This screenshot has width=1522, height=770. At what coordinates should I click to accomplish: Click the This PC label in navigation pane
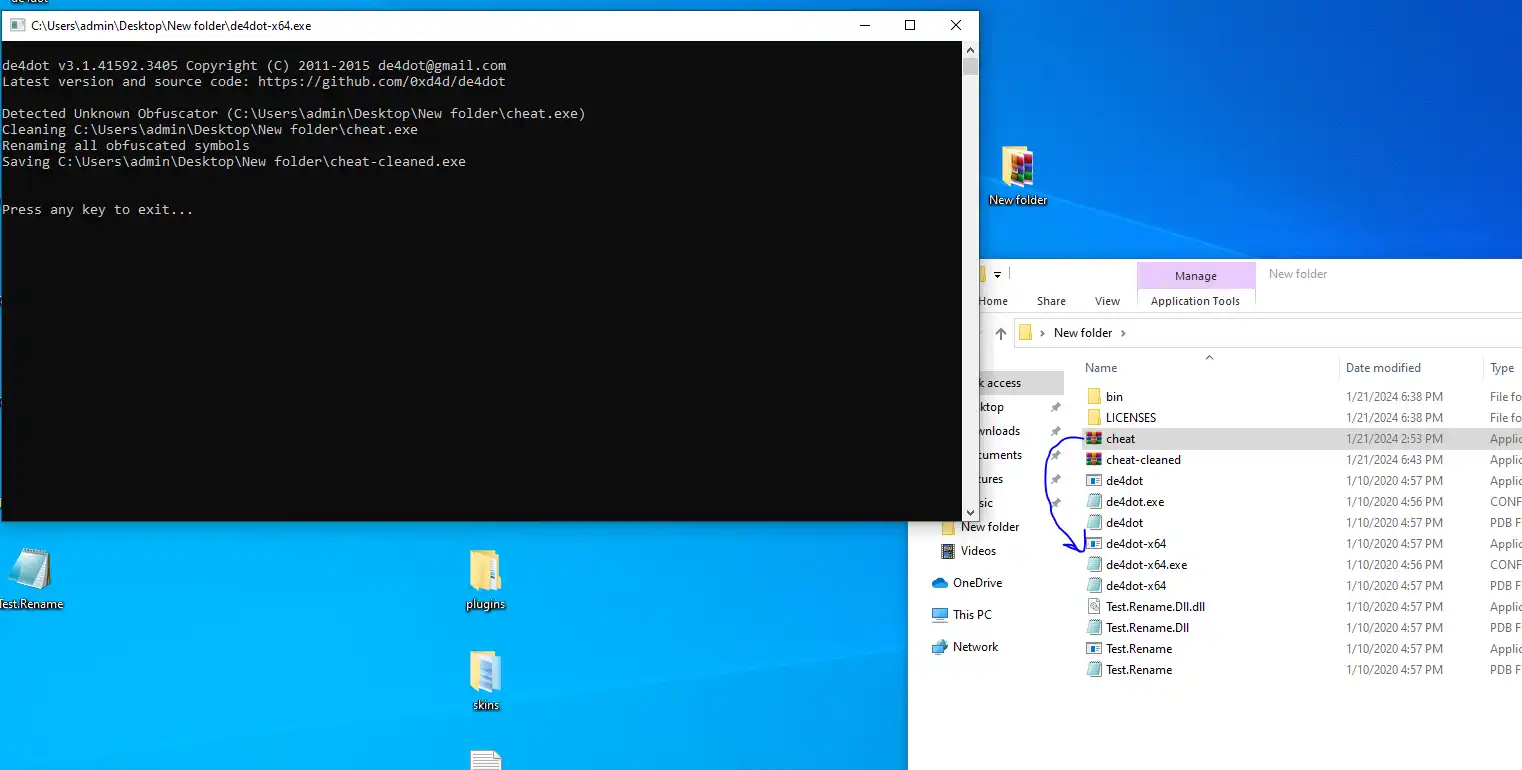[x=972, y=615]
